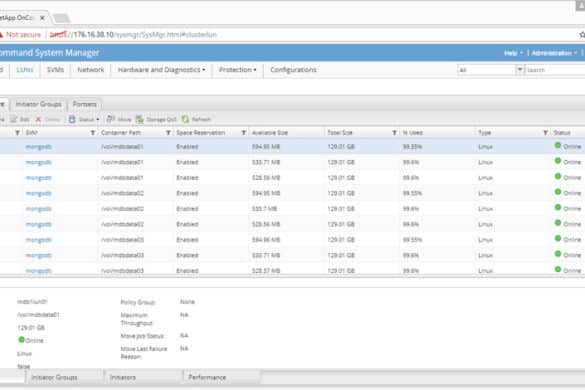585x390 pixels.
Task: Click filter icon left of SVM header
Action: tap(17, 133)
